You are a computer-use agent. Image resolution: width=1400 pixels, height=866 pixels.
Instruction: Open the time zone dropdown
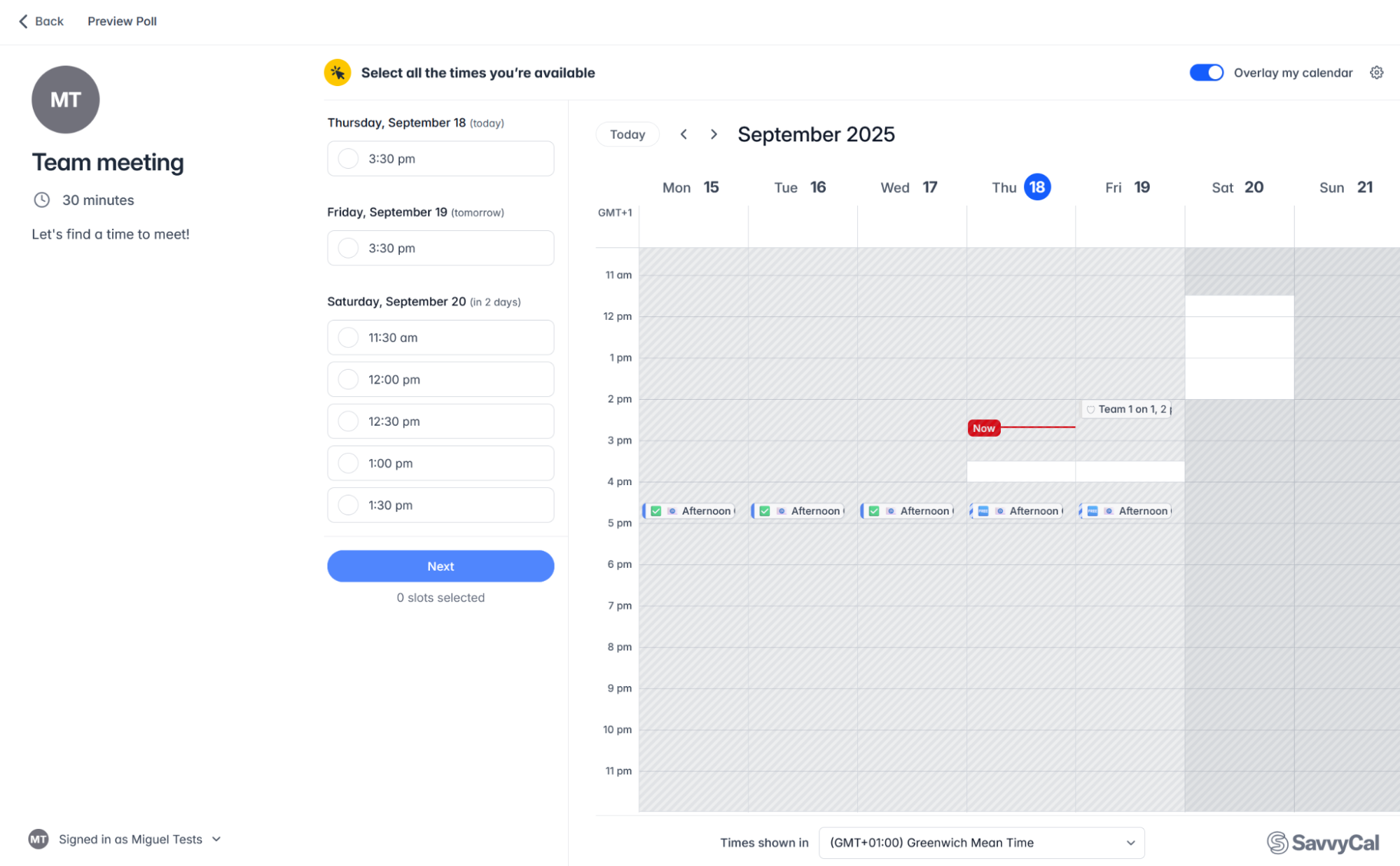[x=980, y=842]
